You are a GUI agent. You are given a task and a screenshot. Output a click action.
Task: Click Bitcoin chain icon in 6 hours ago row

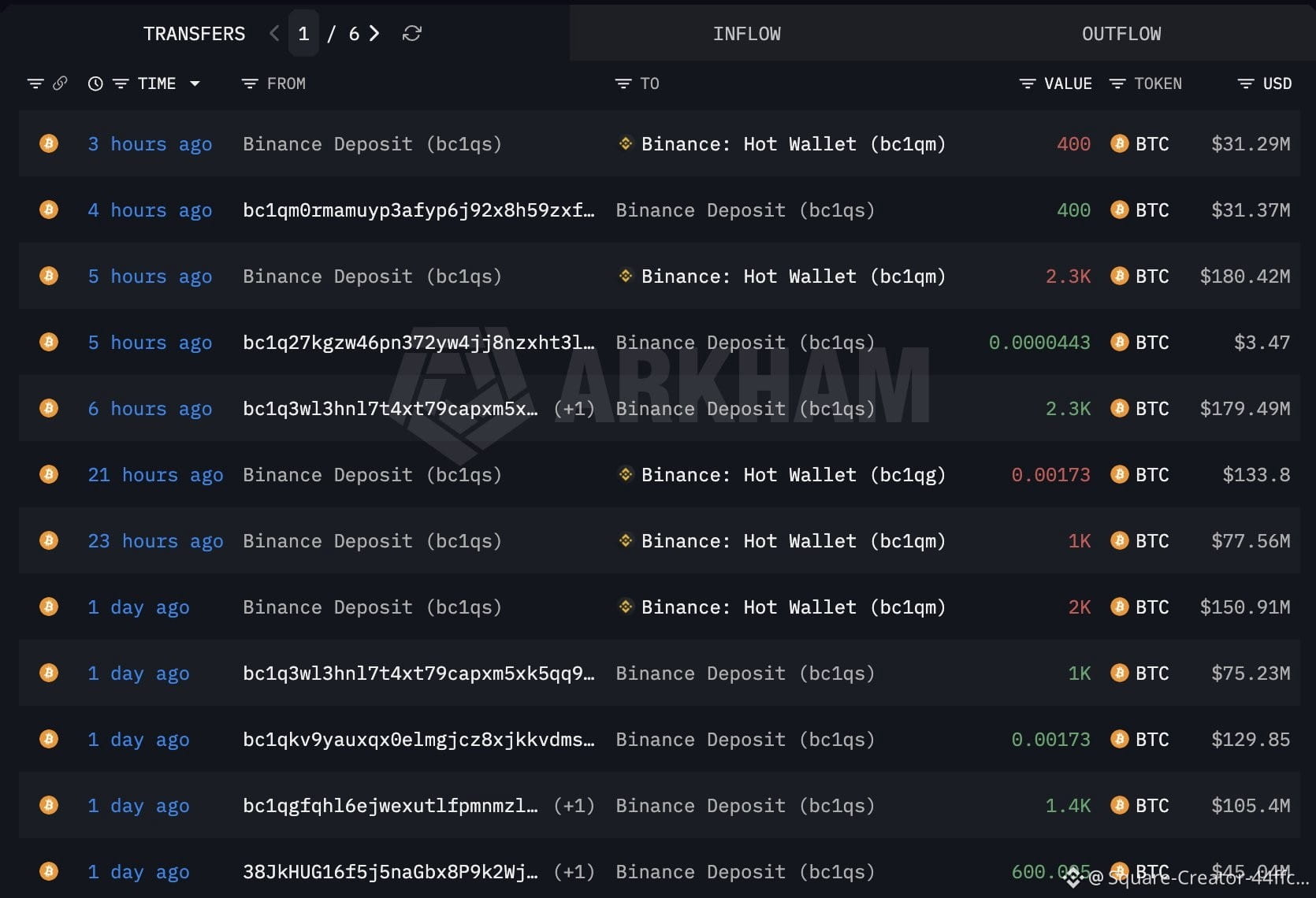(49, 409)
